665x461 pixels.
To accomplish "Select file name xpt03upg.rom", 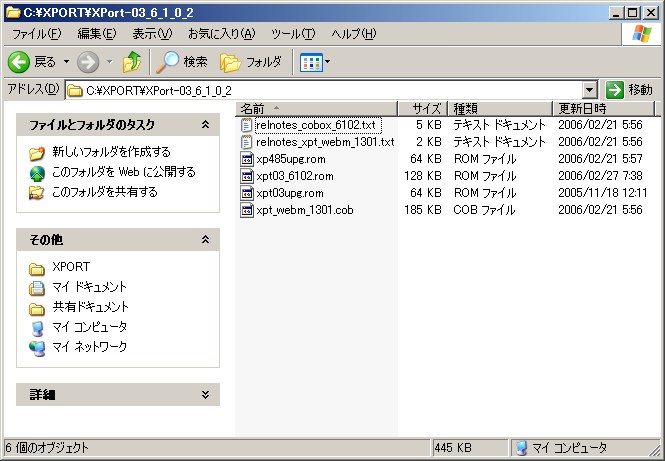I will [x=290, y=193].
